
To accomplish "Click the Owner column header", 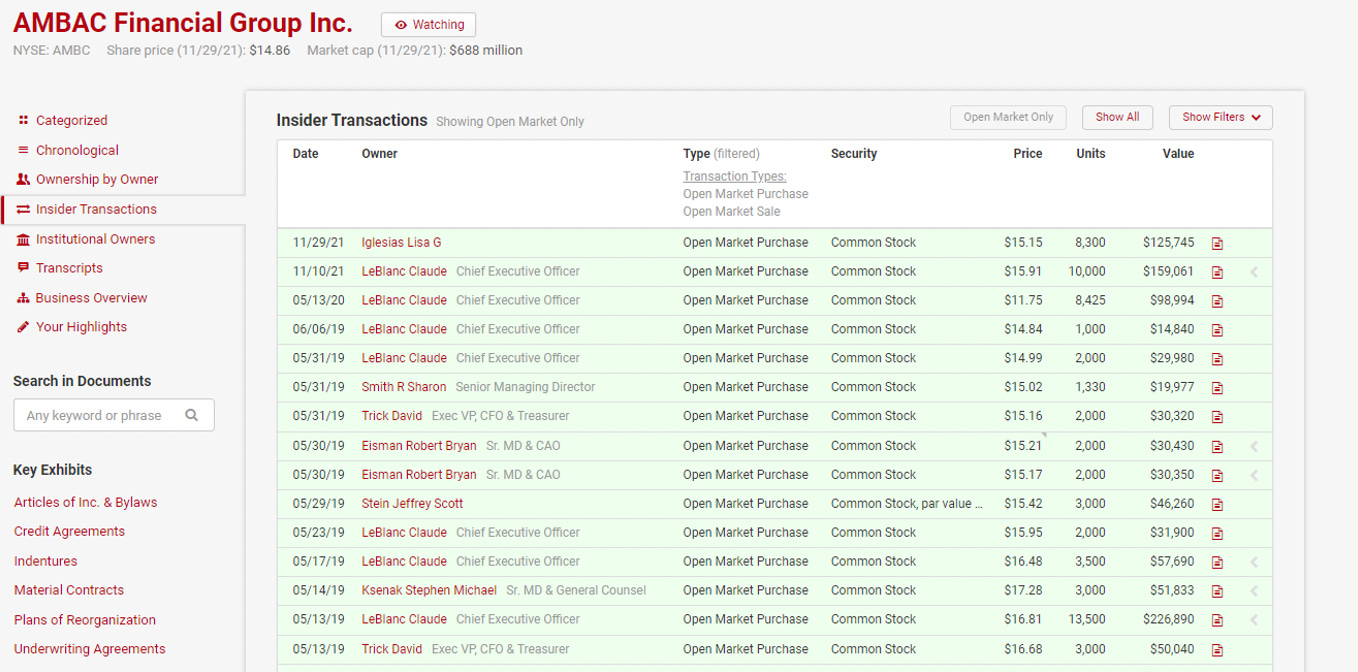I will 379,154.
